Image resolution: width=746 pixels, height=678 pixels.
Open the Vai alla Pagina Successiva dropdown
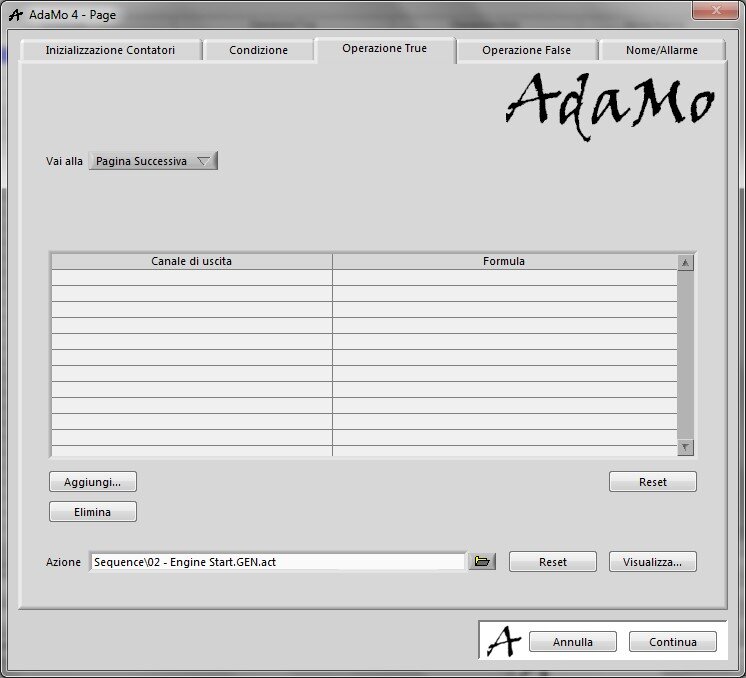[x=153, y=161]
